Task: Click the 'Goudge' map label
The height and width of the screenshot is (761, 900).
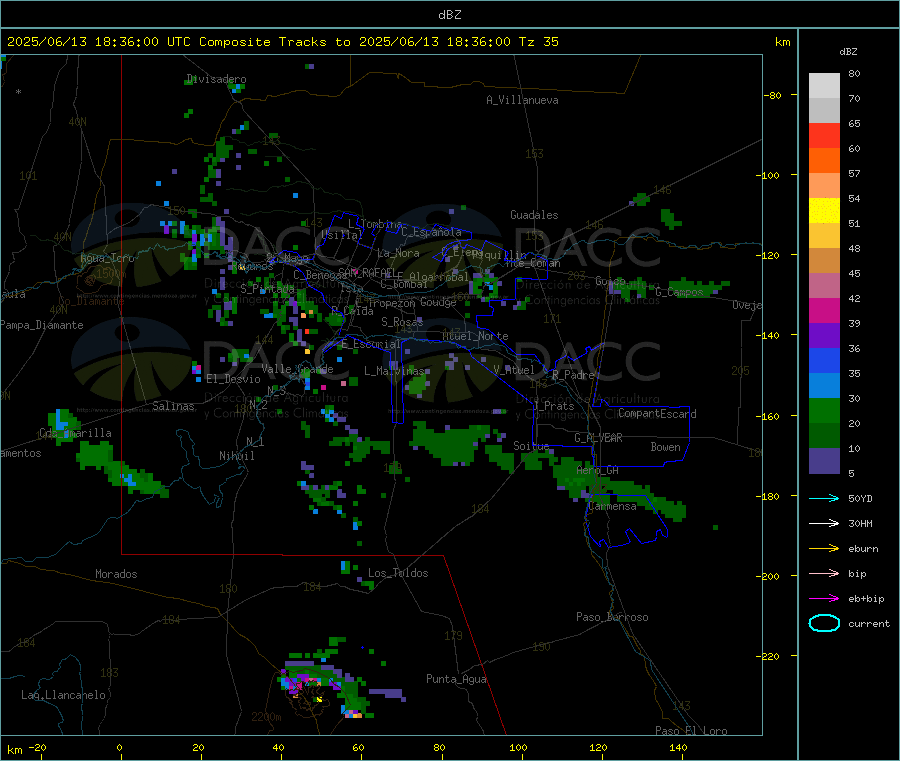Action: (438, 302)
